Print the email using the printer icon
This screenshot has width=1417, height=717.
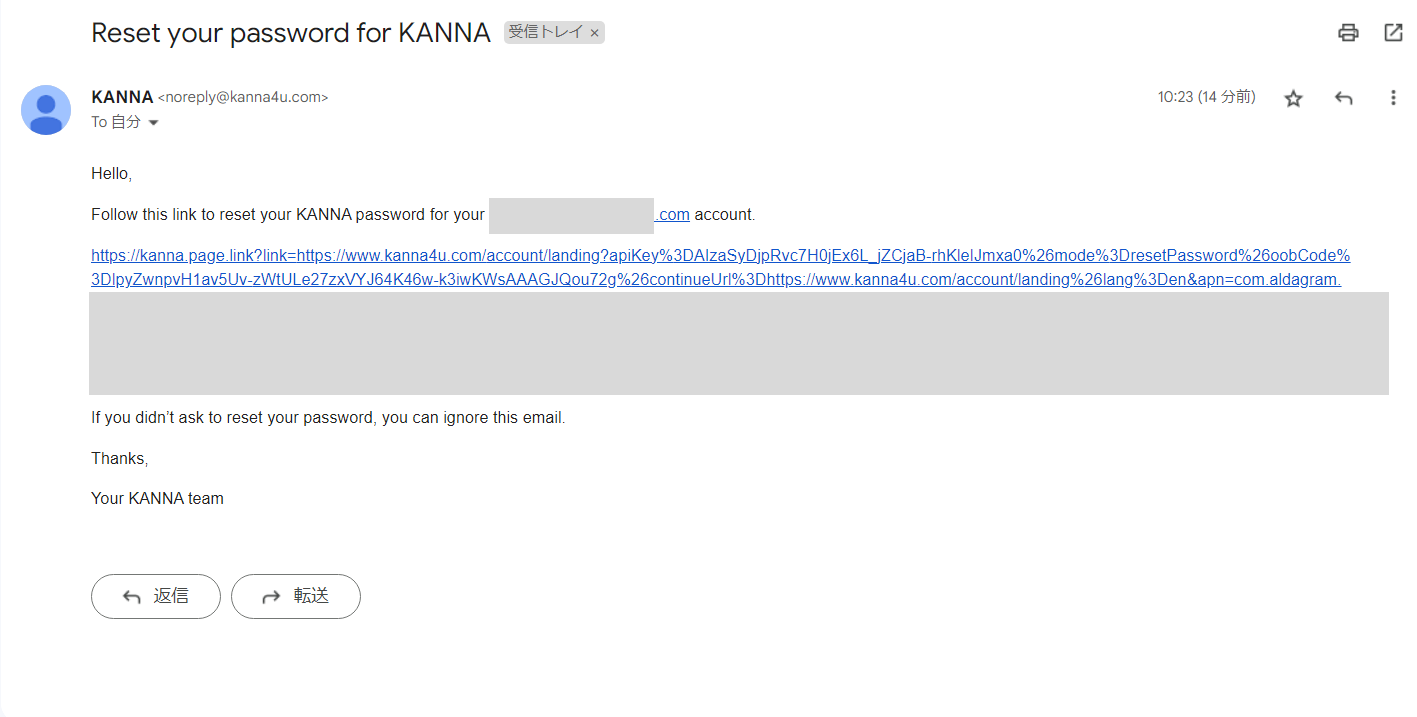[1348, 32]
